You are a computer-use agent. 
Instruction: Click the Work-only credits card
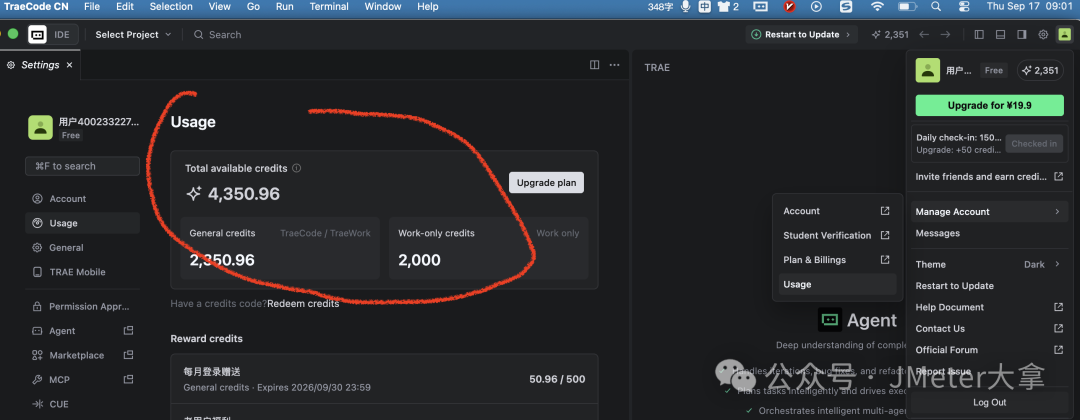[x=488, y=249]
